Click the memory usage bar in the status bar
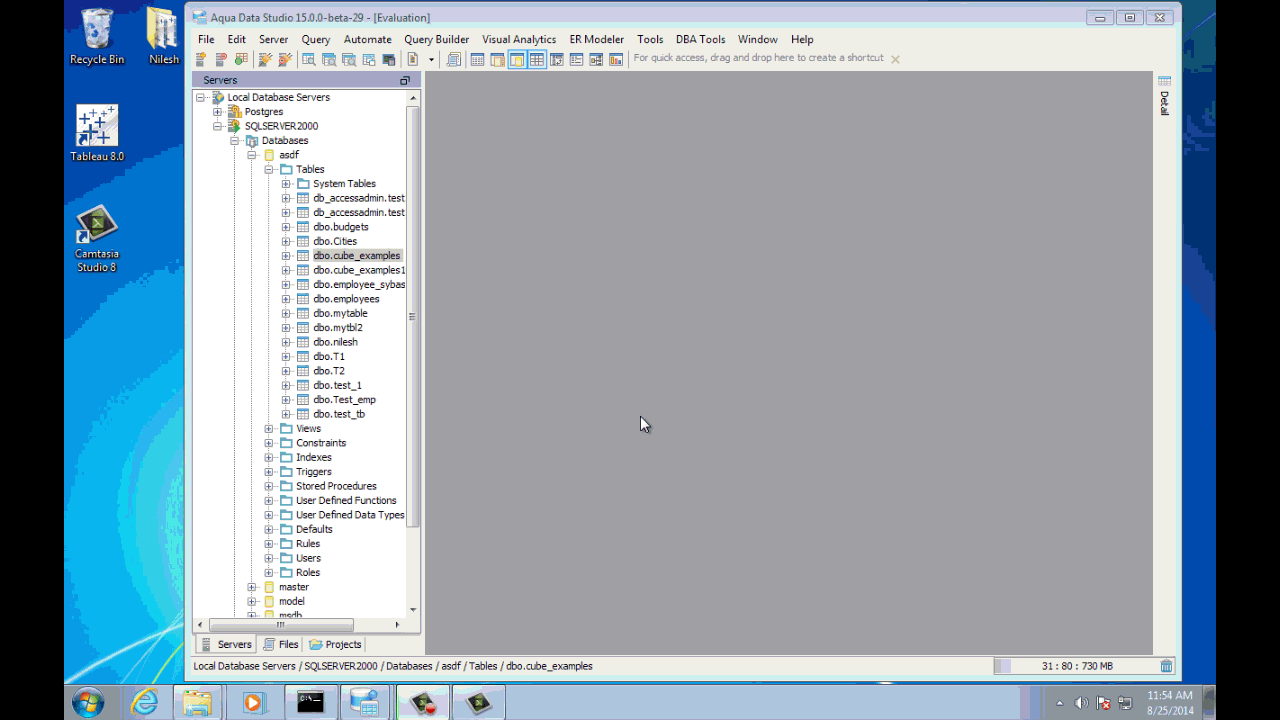1280x720 pixels. [1076, 666]
